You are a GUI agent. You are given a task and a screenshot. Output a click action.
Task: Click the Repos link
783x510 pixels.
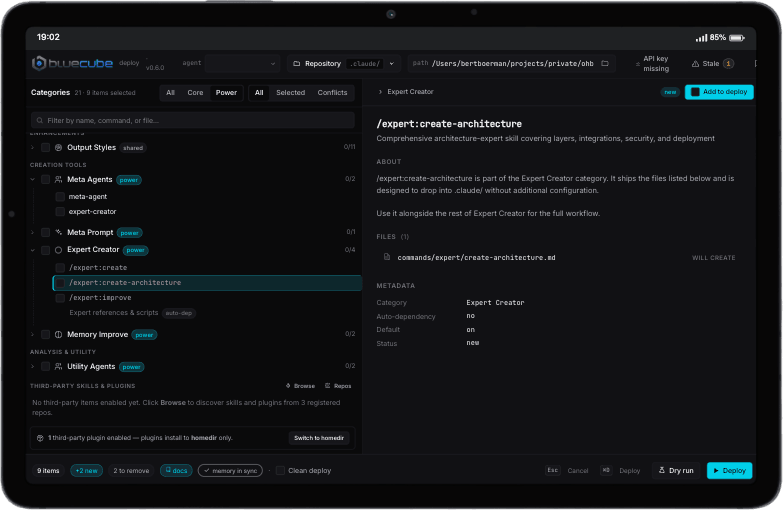tap(338, 386)
